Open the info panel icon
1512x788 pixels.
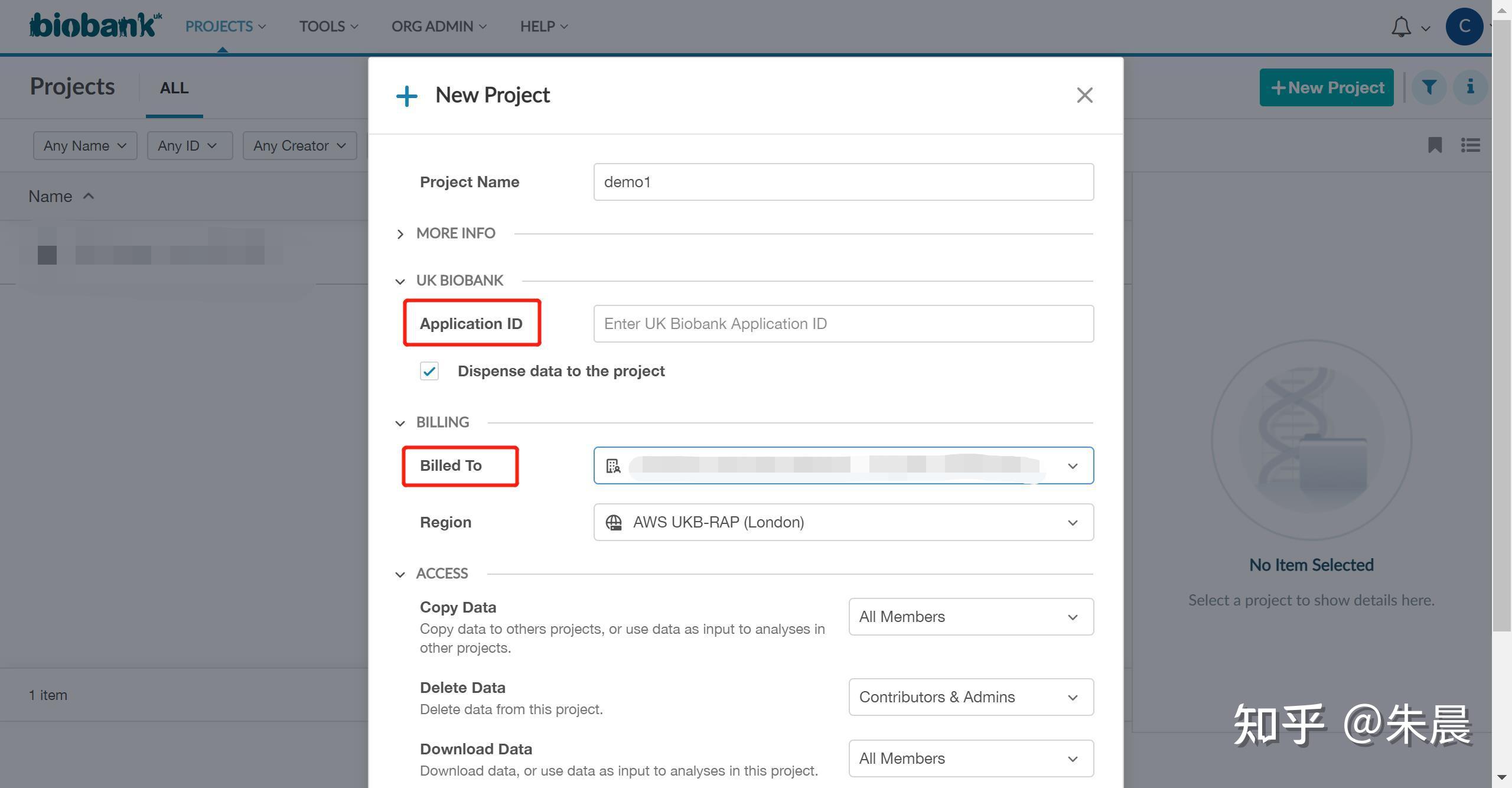point(1470,87)
